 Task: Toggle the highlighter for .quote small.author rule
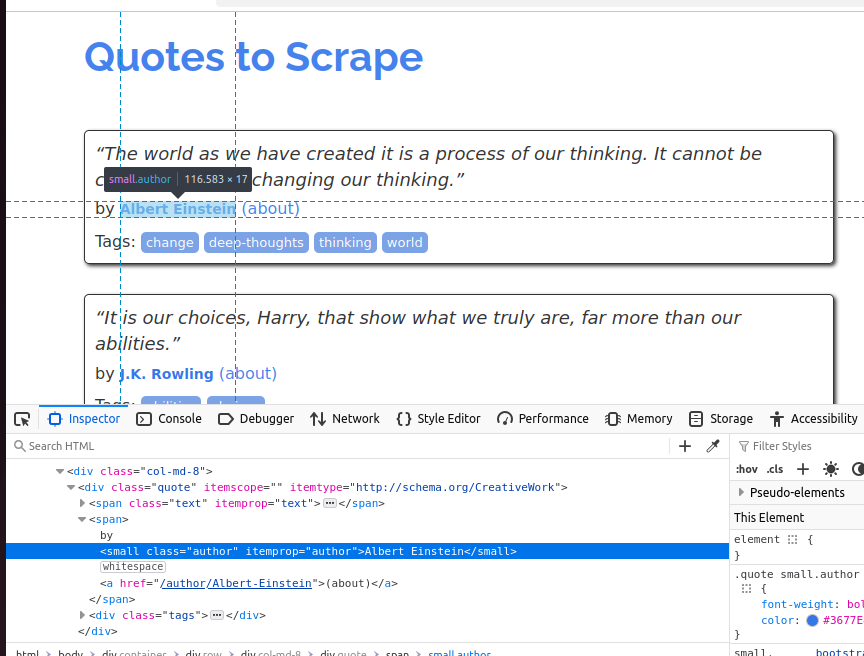[746, 587]
